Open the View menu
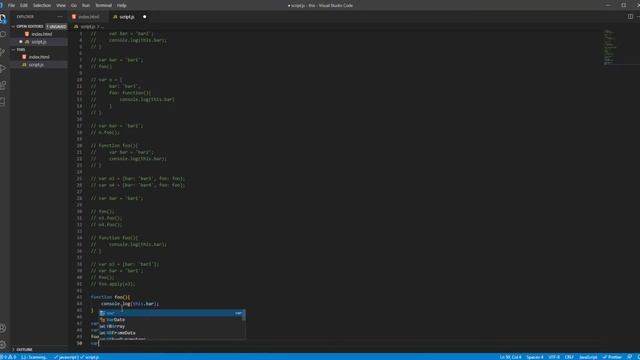640x360 pixels. point(61,5)
